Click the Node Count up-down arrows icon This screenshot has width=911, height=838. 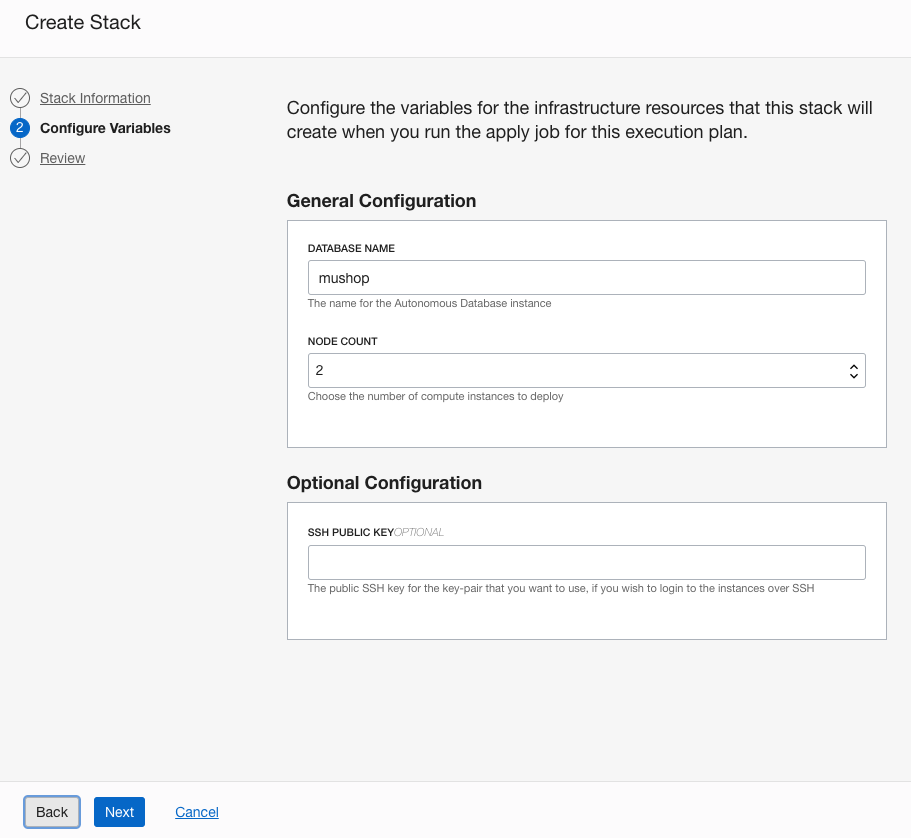[x=853, y=371]
